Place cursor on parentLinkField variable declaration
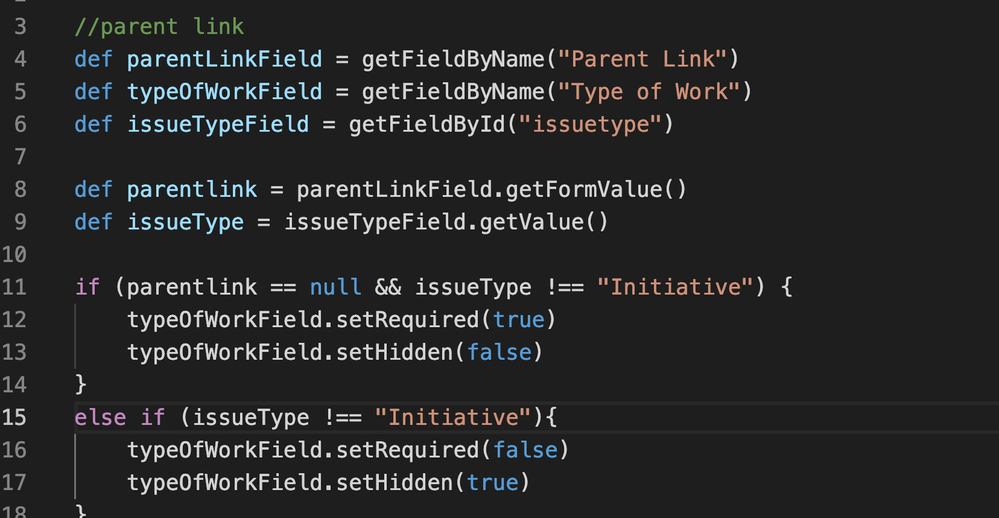 224,59
